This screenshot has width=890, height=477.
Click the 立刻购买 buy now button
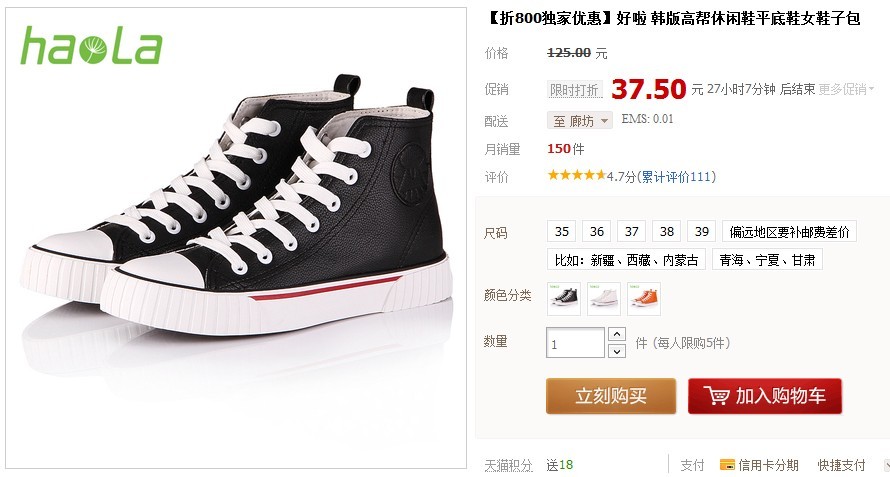pyautogui.click(x=611, y=396)
